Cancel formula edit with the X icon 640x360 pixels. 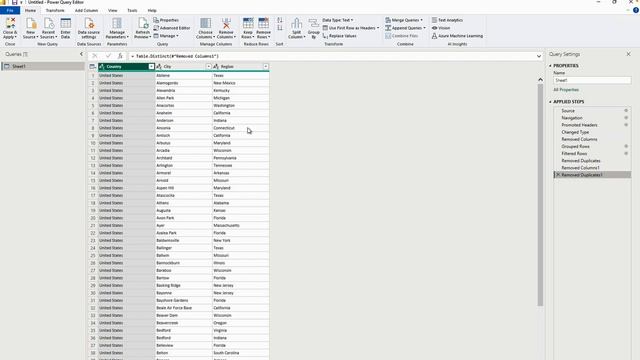[95, 56]
